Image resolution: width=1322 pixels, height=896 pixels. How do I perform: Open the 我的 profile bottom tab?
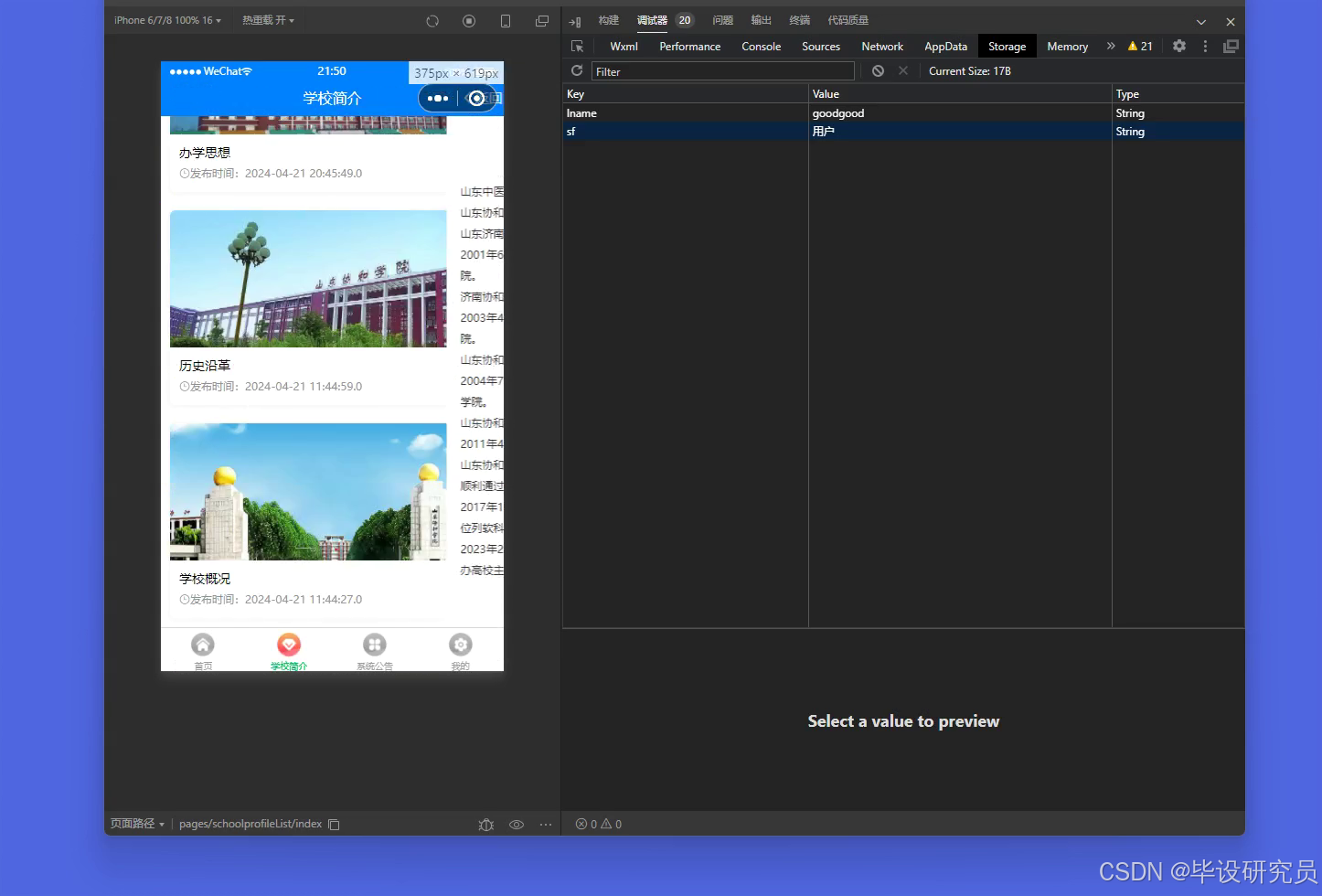coord(461,652)
